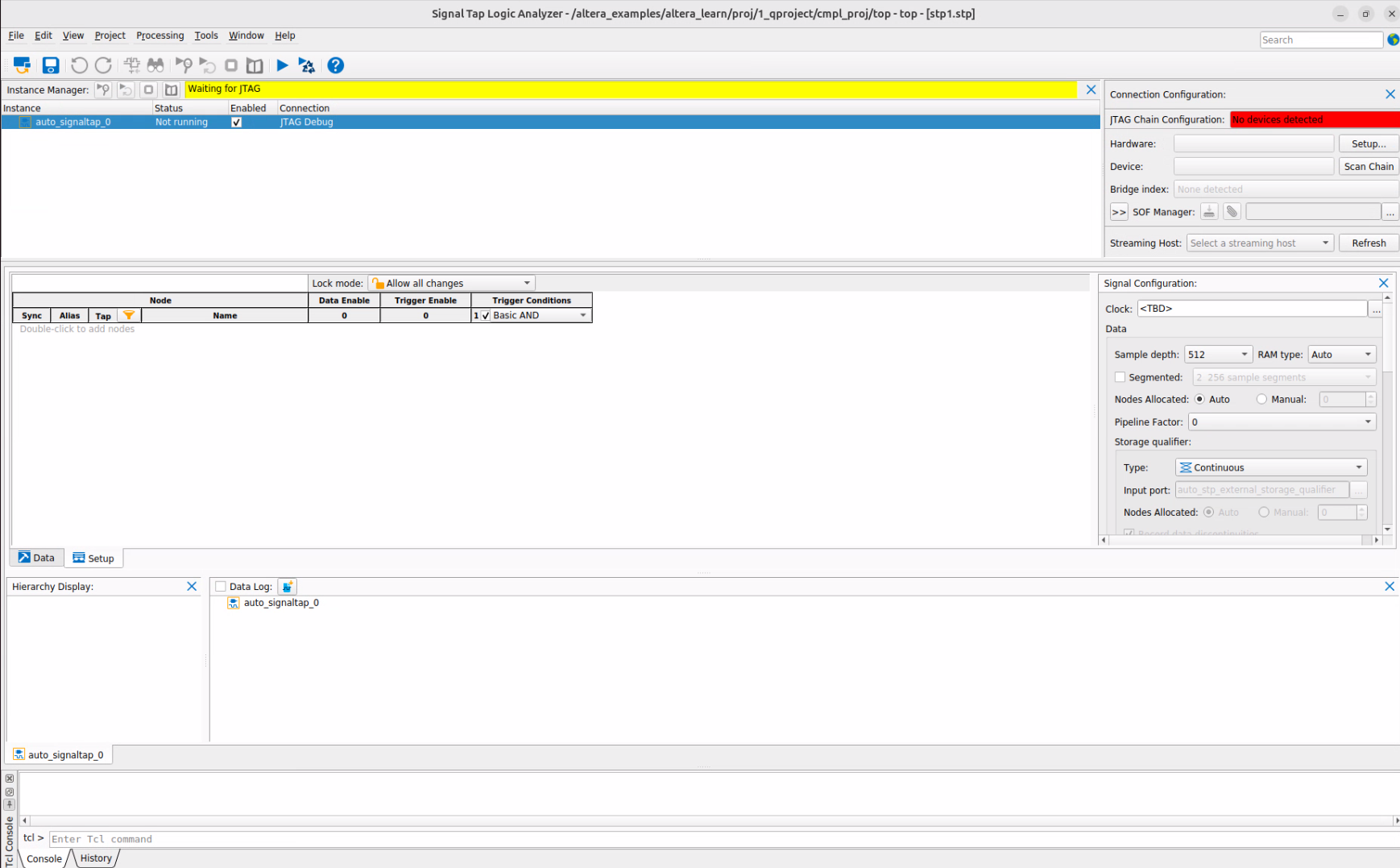This screenshot has height=868, width=1400.
Task: Click Read Data in Instance Manager
Action: click(171, 89)
